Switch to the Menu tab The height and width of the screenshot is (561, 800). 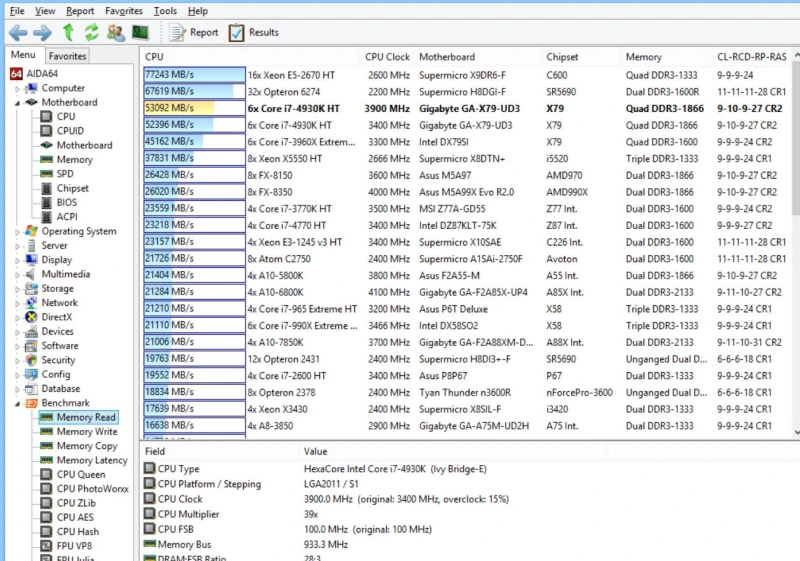(23, 55)
